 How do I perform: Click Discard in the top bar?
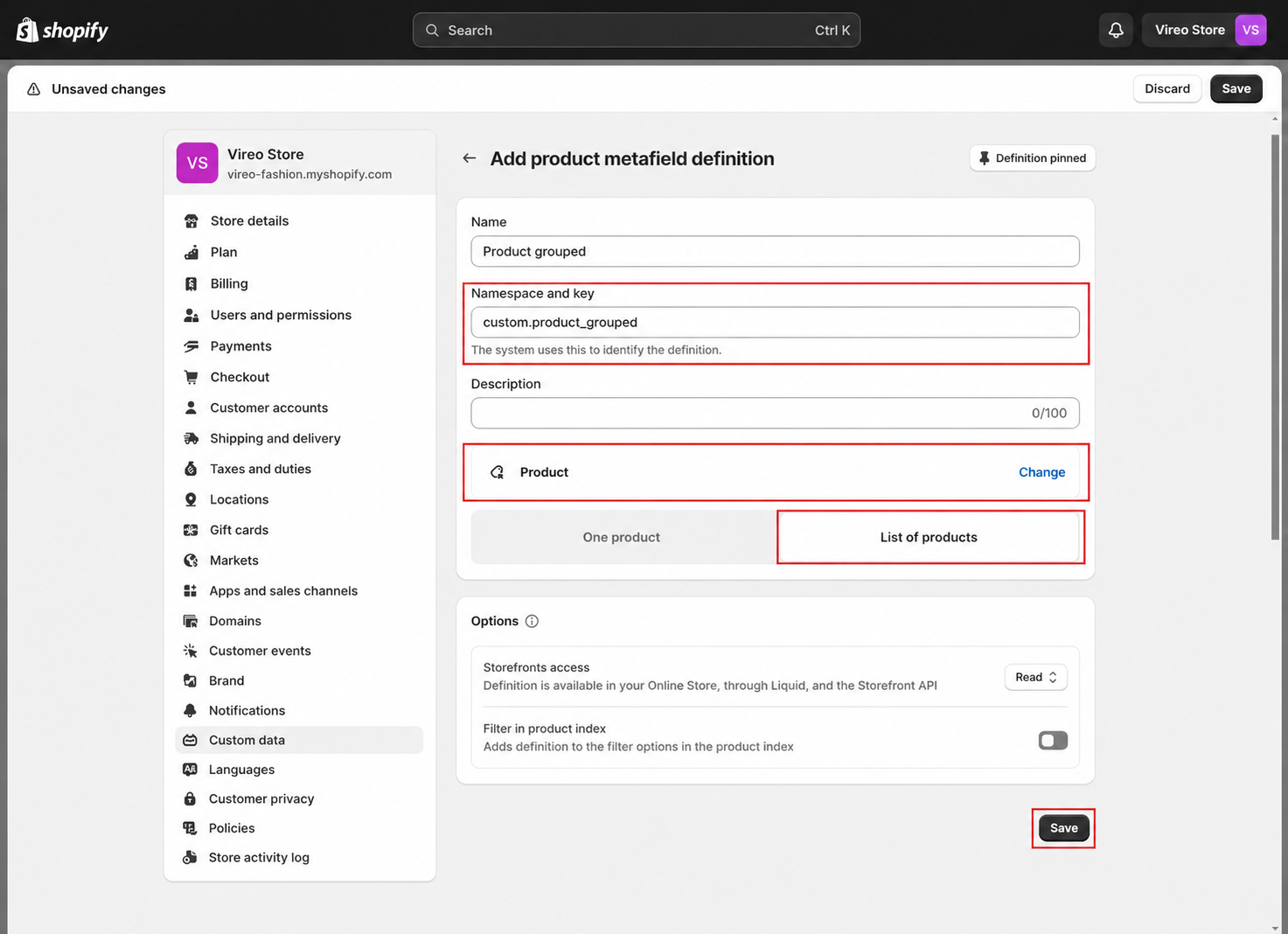tap(1167, 88)
